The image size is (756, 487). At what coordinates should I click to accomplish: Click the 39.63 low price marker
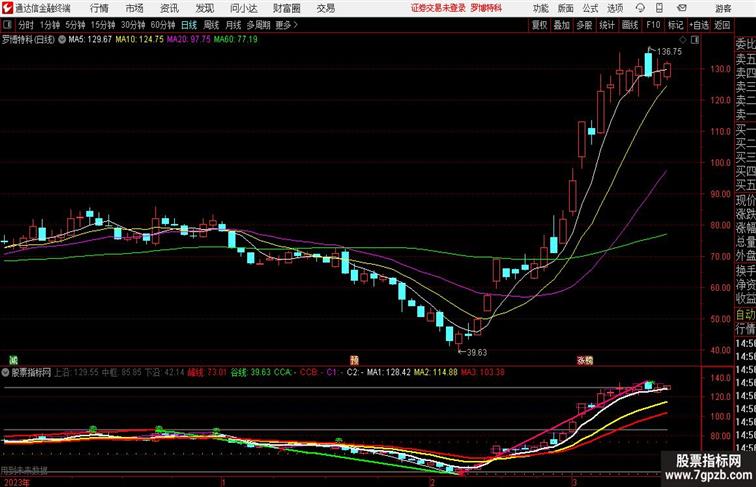pos(476,352)
